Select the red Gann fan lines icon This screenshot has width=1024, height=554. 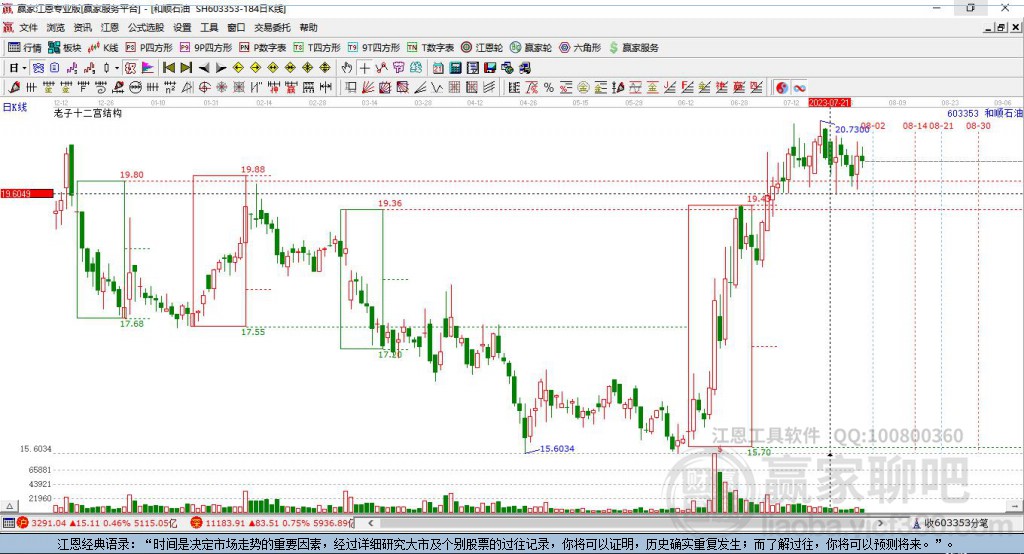tap(368, 88)
